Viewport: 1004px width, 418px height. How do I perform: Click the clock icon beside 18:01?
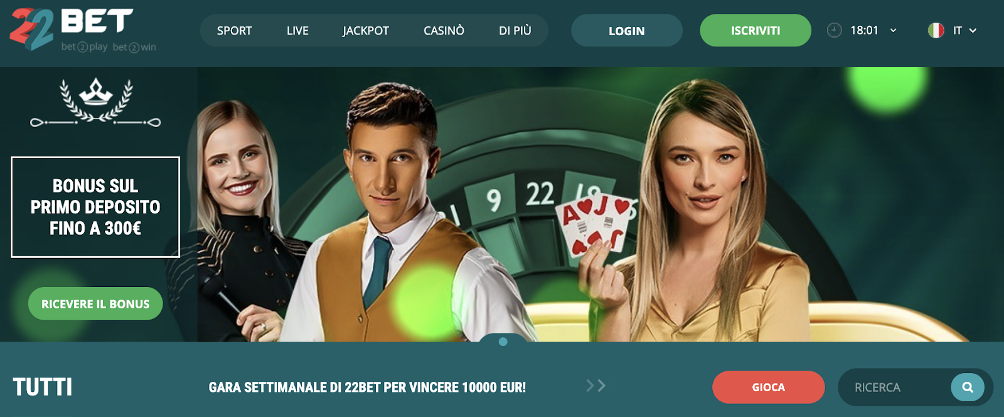[834, 30]
